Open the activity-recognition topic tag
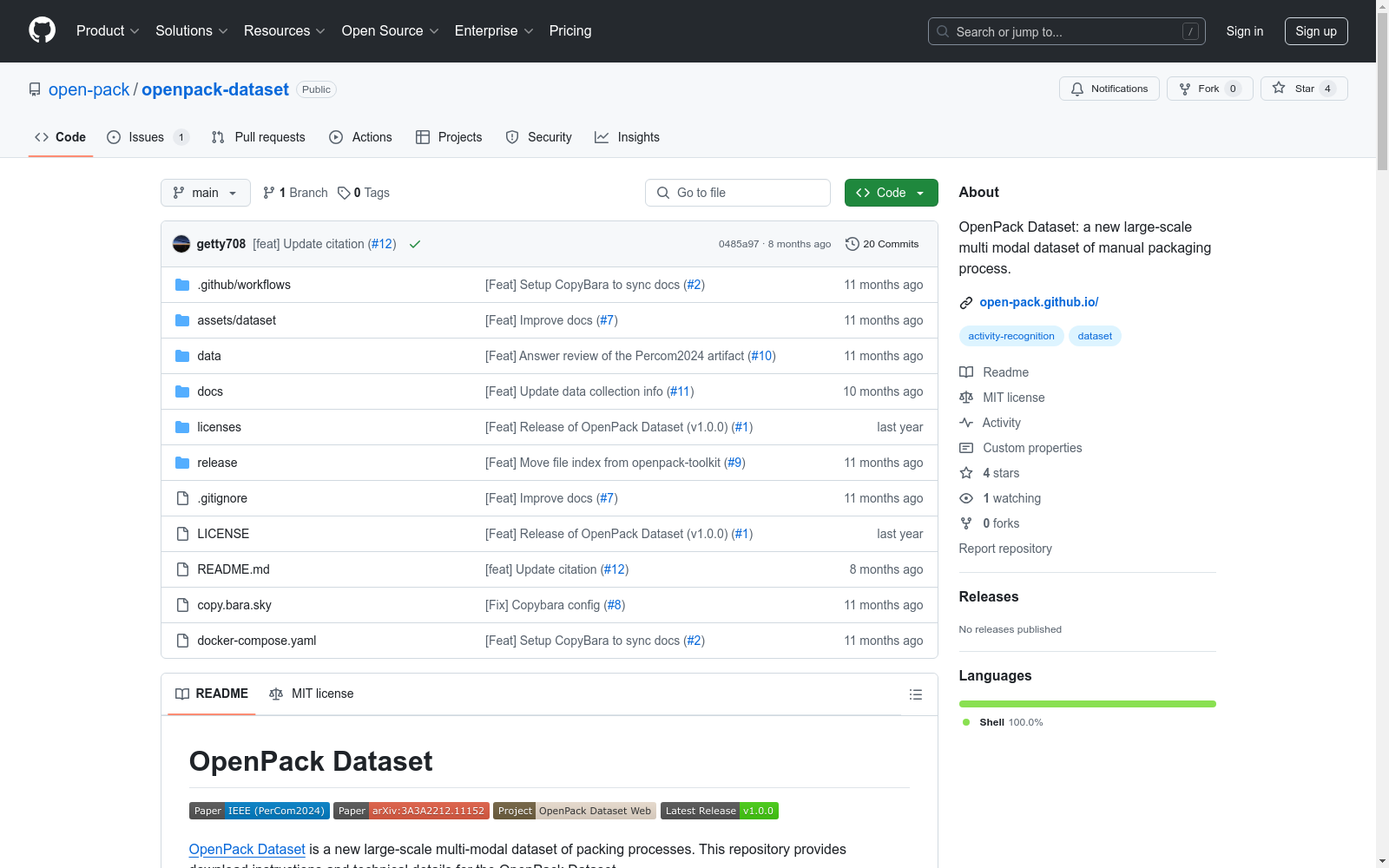This screenshot has width=1389, height=868. point(1010,336)
